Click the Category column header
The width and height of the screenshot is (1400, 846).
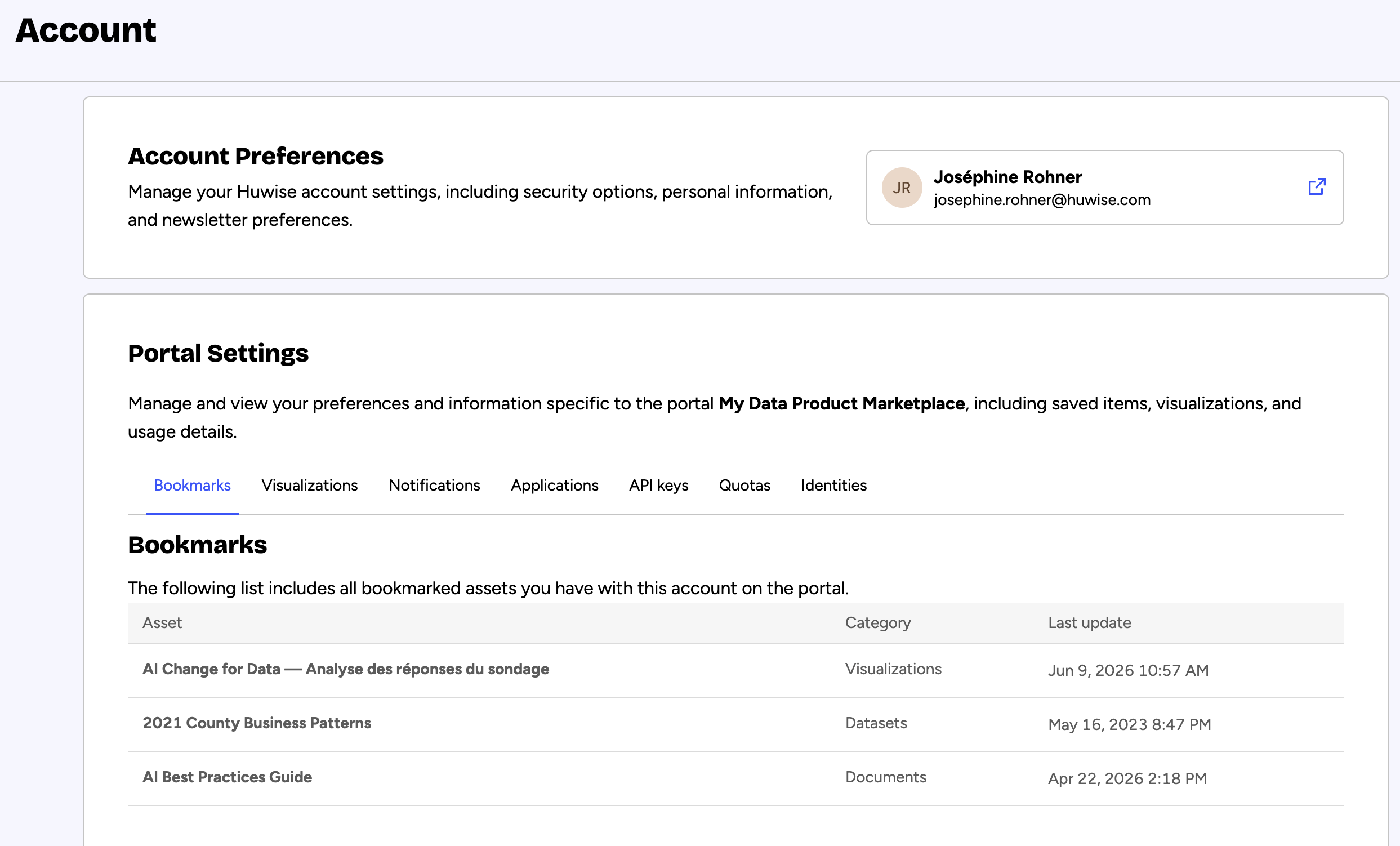click(x=878, y=623)
